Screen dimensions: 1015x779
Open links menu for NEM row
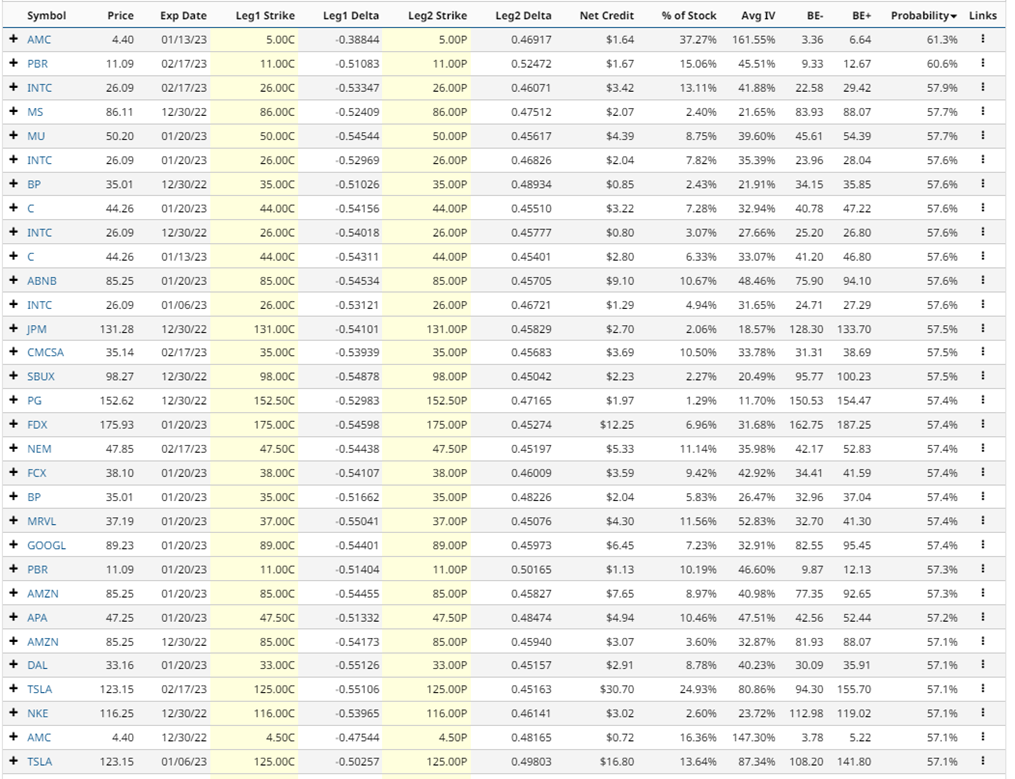pyautogui.click(x=983, y=448)
